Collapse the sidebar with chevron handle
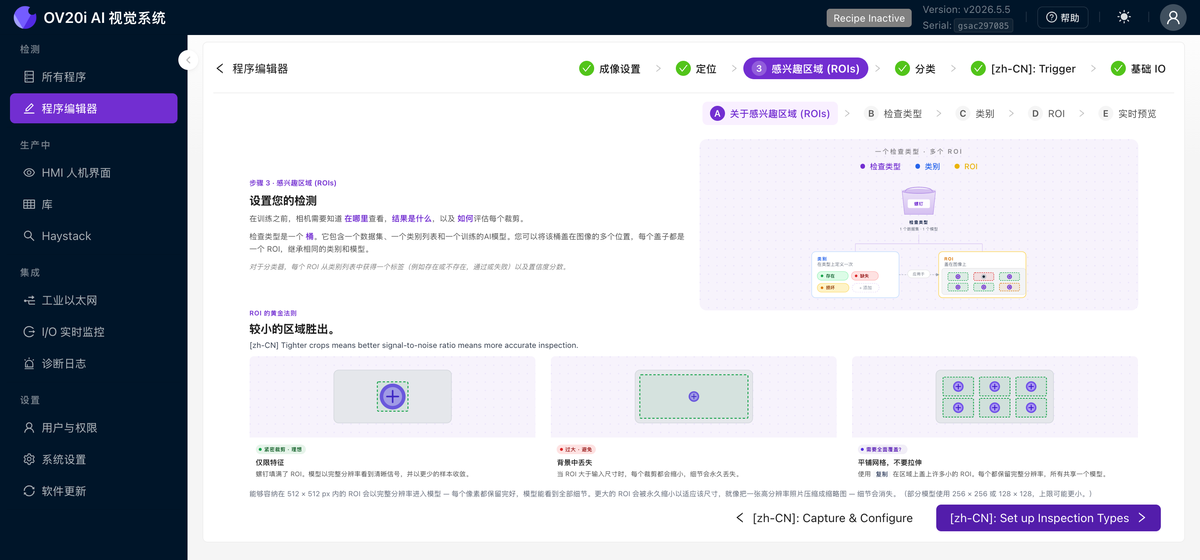 tap(188, 60)
